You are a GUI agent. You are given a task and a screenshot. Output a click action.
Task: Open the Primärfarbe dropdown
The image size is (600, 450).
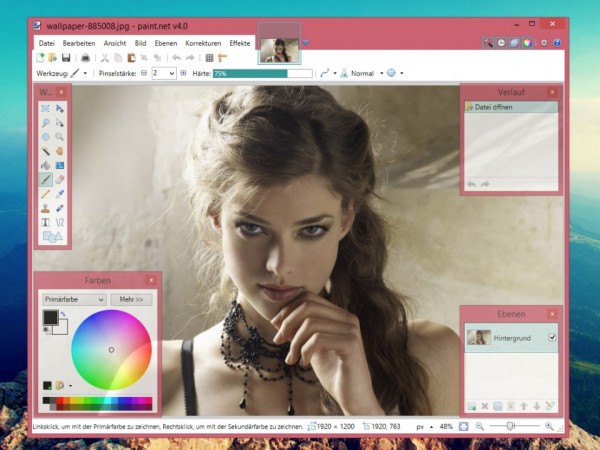[74, 299]
